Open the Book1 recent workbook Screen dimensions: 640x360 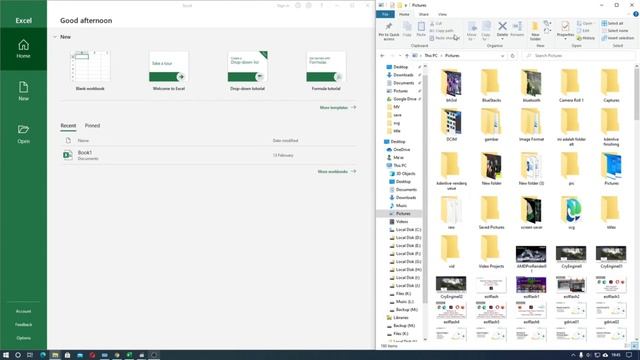[208, 155]
